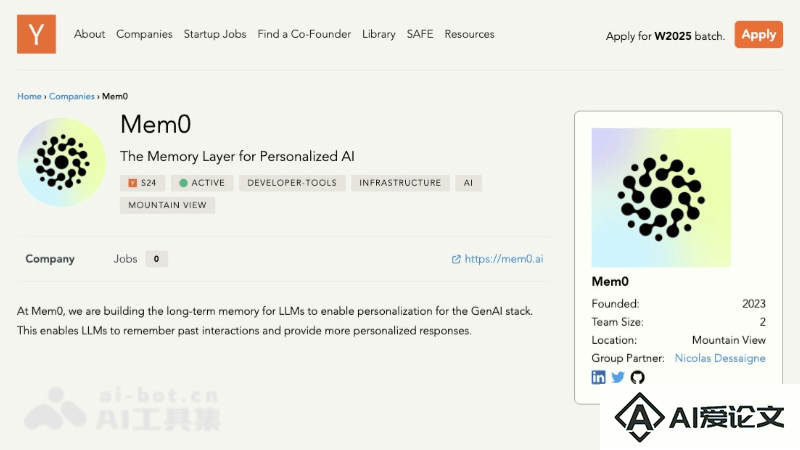Go to Startup Jobs page

coord(215,34)
